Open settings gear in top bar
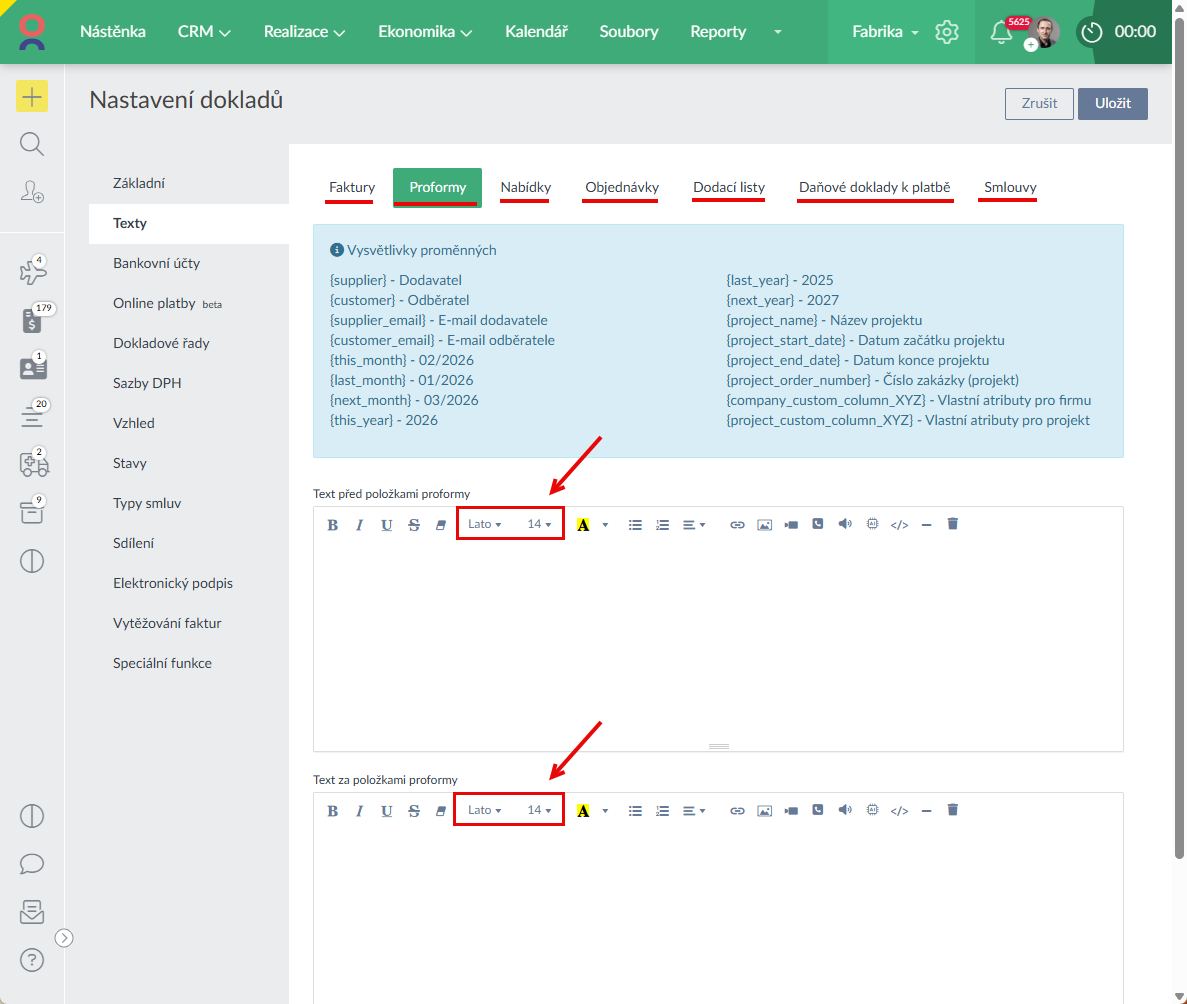This screenshot has width=1187, height=1004. coord(946,32)
